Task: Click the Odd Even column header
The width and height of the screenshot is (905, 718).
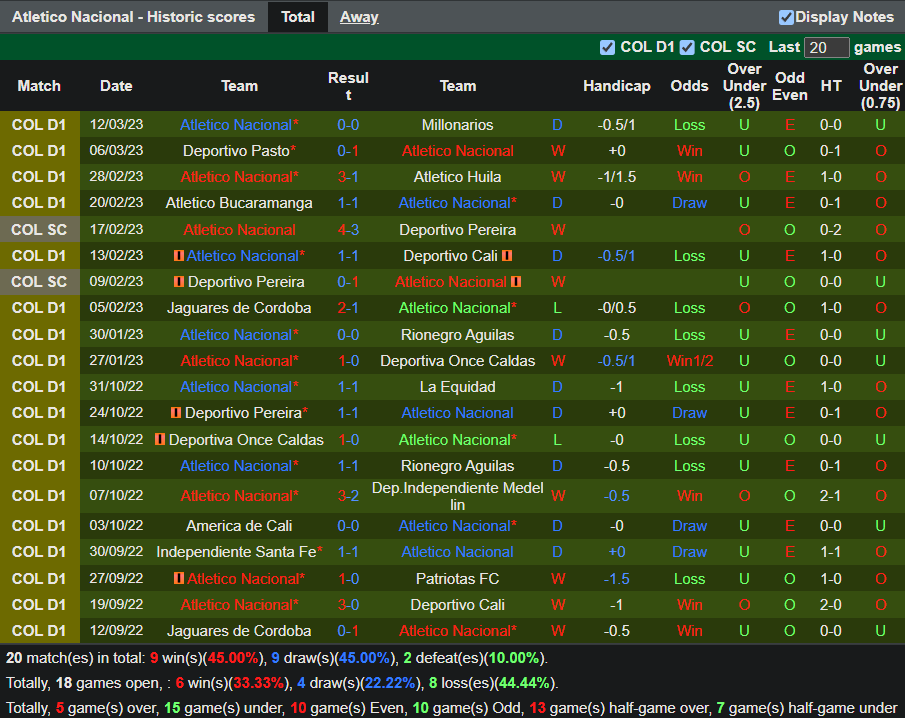Action: (790, 86)
